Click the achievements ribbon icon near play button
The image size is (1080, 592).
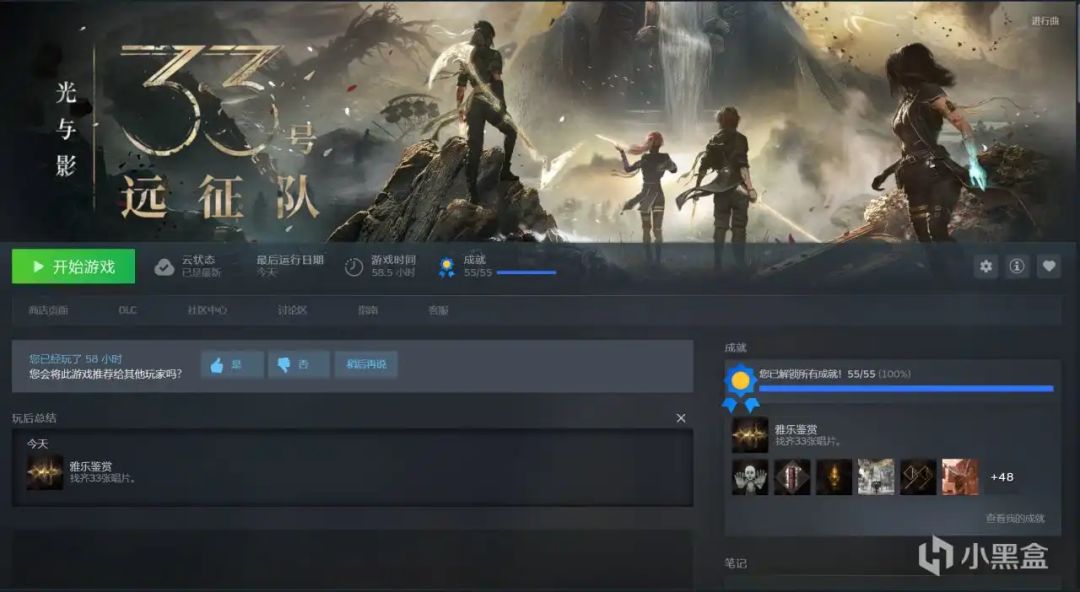tap(447, 267)
